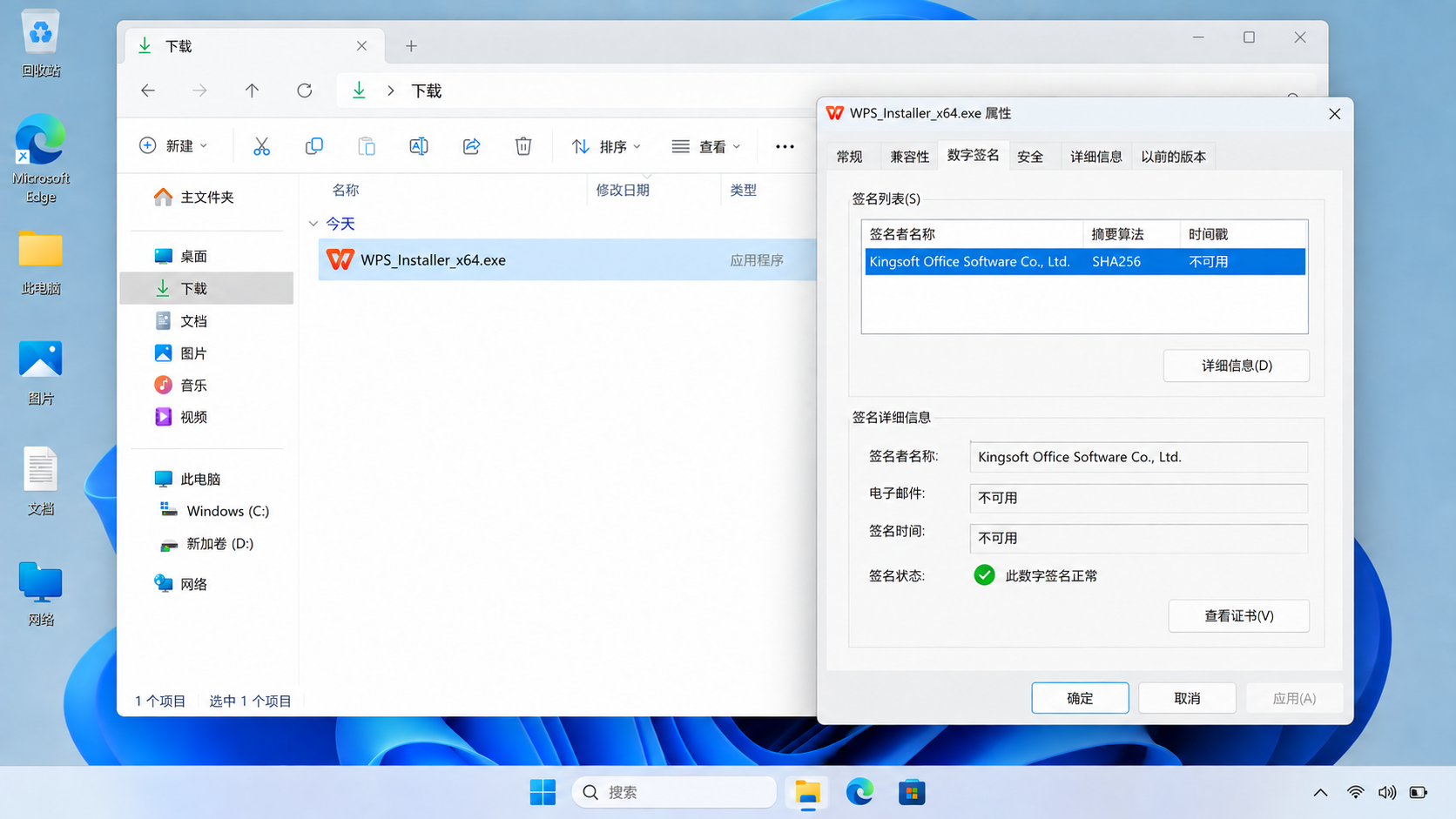The height and width of the screenshot is (819, 1456).
Task: Click the taskbar 搜索 box
Action: [674, 792]
